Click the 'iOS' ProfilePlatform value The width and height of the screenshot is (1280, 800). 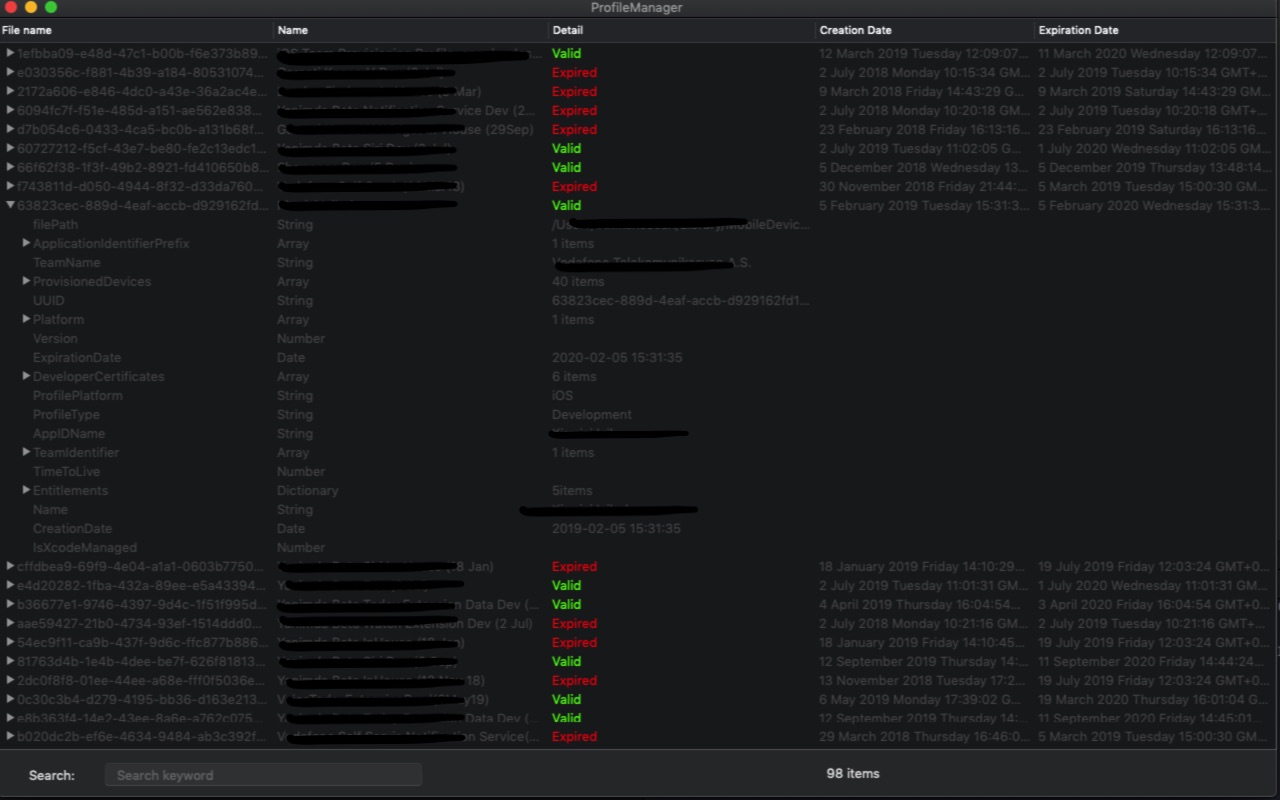pyautogui.click(x=562, y=395)
